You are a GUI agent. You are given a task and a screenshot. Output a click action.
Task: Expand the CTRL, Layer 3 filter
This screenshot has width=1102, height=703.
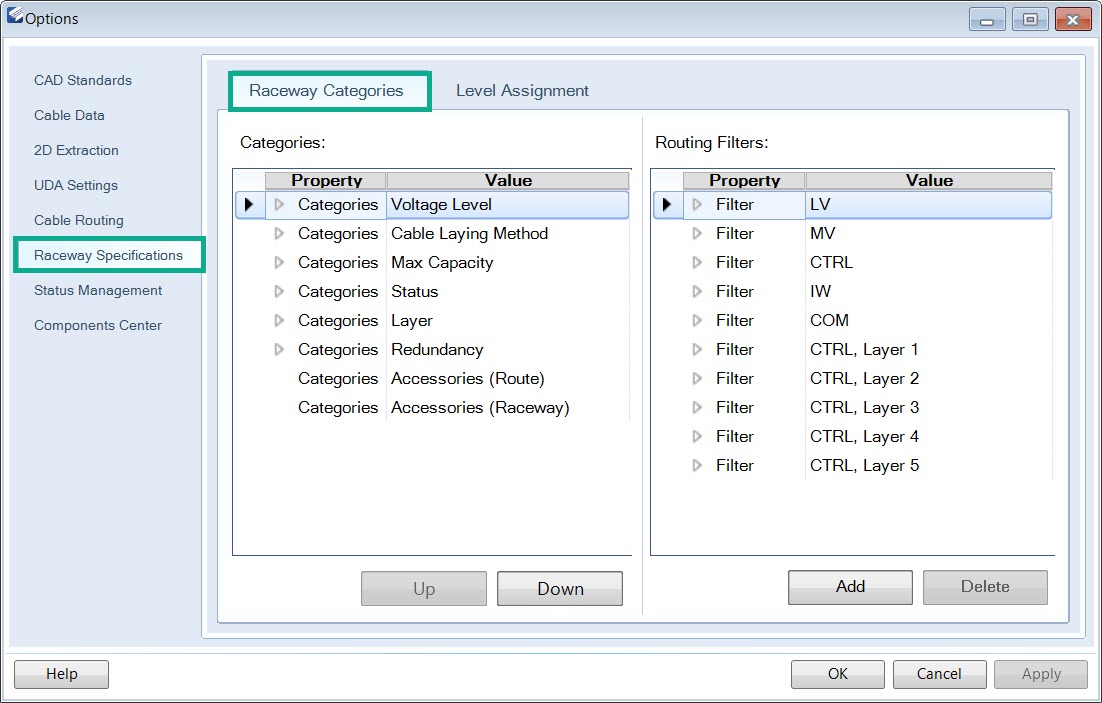pos(697,407)
